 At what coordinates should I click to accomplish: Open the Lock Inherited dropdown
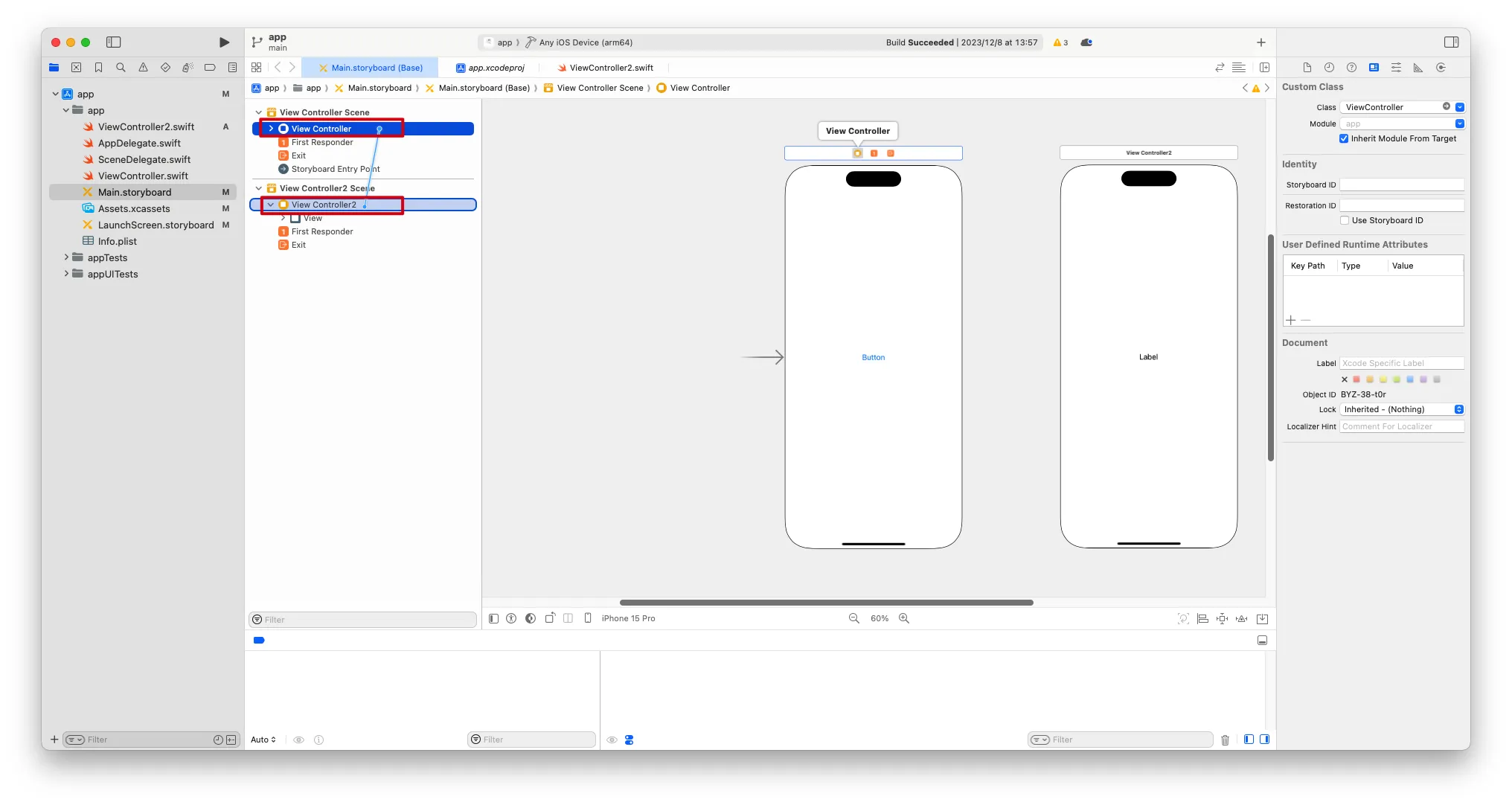[1402, 409]
